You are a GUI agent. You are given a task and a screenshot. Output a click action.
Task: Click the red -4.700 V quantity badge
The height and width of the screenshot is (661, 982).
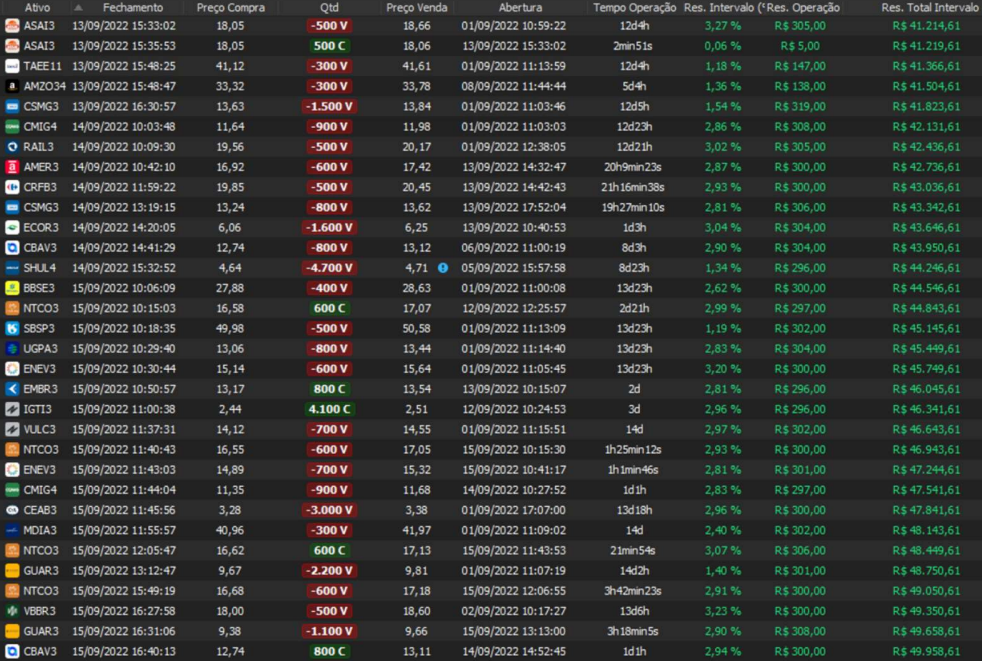330,268
